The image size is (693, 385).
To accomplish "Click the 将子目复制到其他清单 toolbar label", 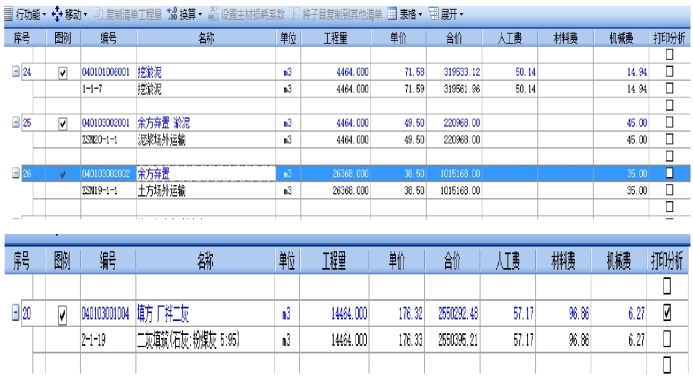I will coord(342,15).
